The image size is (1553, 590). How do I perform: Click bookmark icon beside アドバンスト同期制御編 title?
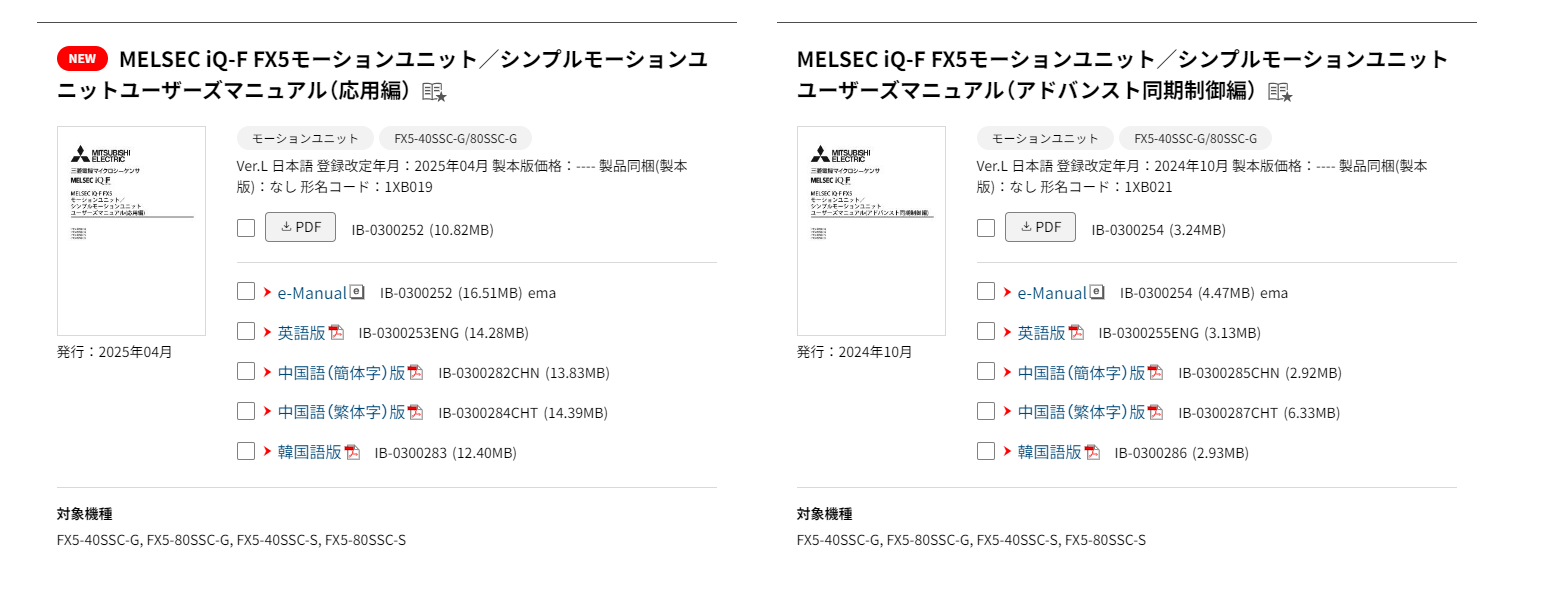click(x=1280, y=92)
